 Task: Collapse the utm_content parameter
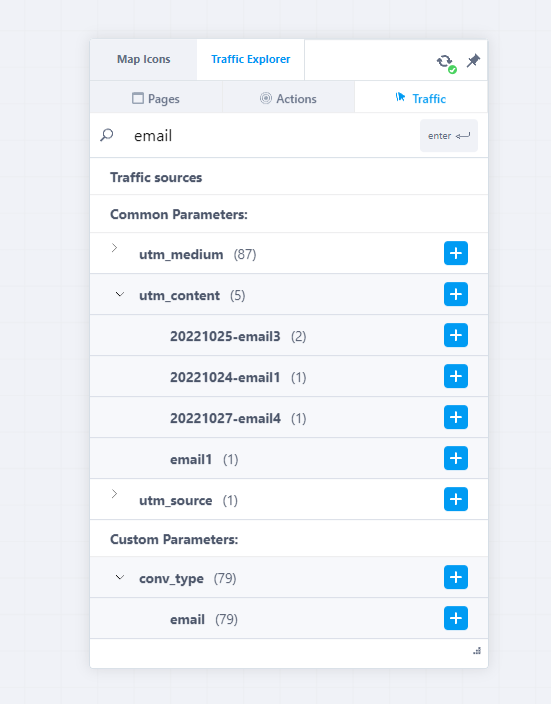[x=119, y=295]
